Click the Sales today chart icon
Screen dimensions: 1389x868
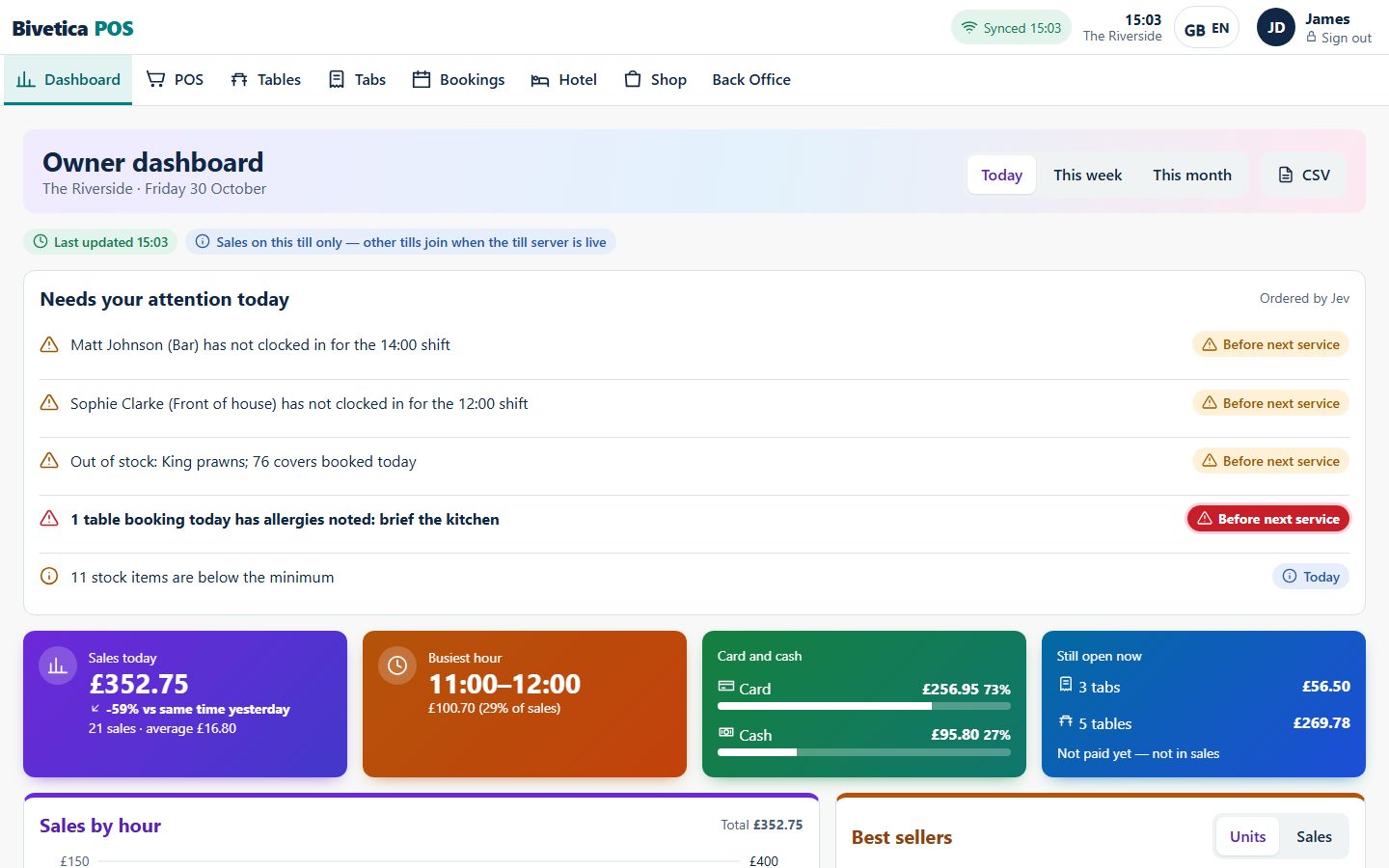pyautogui.click(x=58, y=665)
